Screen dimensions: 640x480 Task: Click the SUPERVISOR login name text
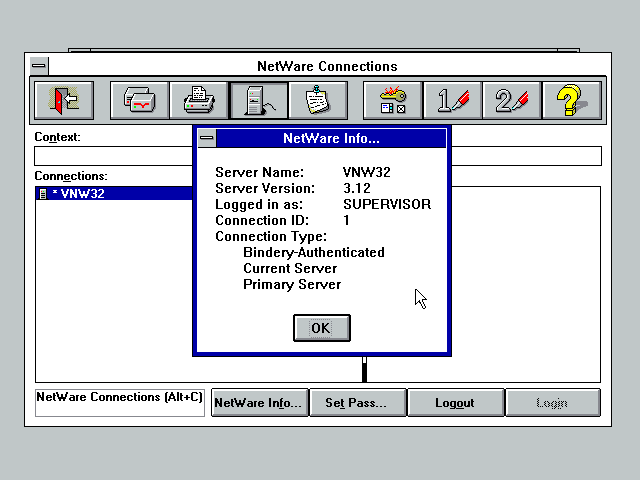[x=387, y=204]
